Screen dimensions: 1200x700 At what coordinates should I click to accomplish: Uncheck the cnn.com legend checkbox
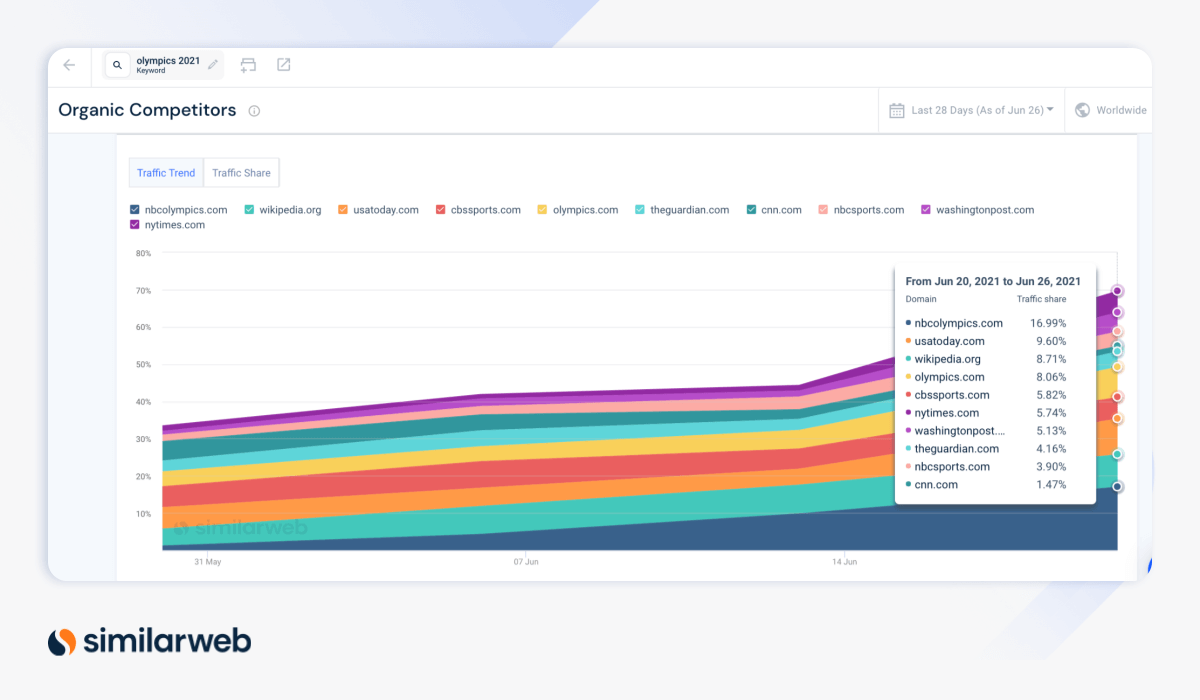pos(751,210)
